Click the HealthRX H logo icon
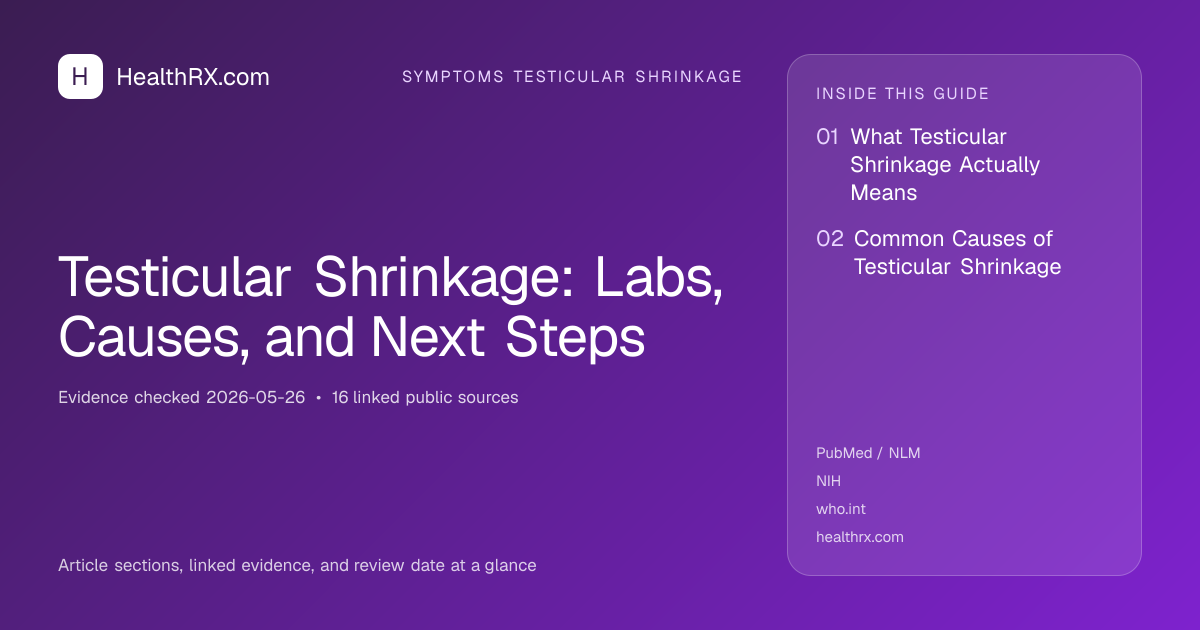Screen dimensions: 1200x630 [x=80, y=77]
